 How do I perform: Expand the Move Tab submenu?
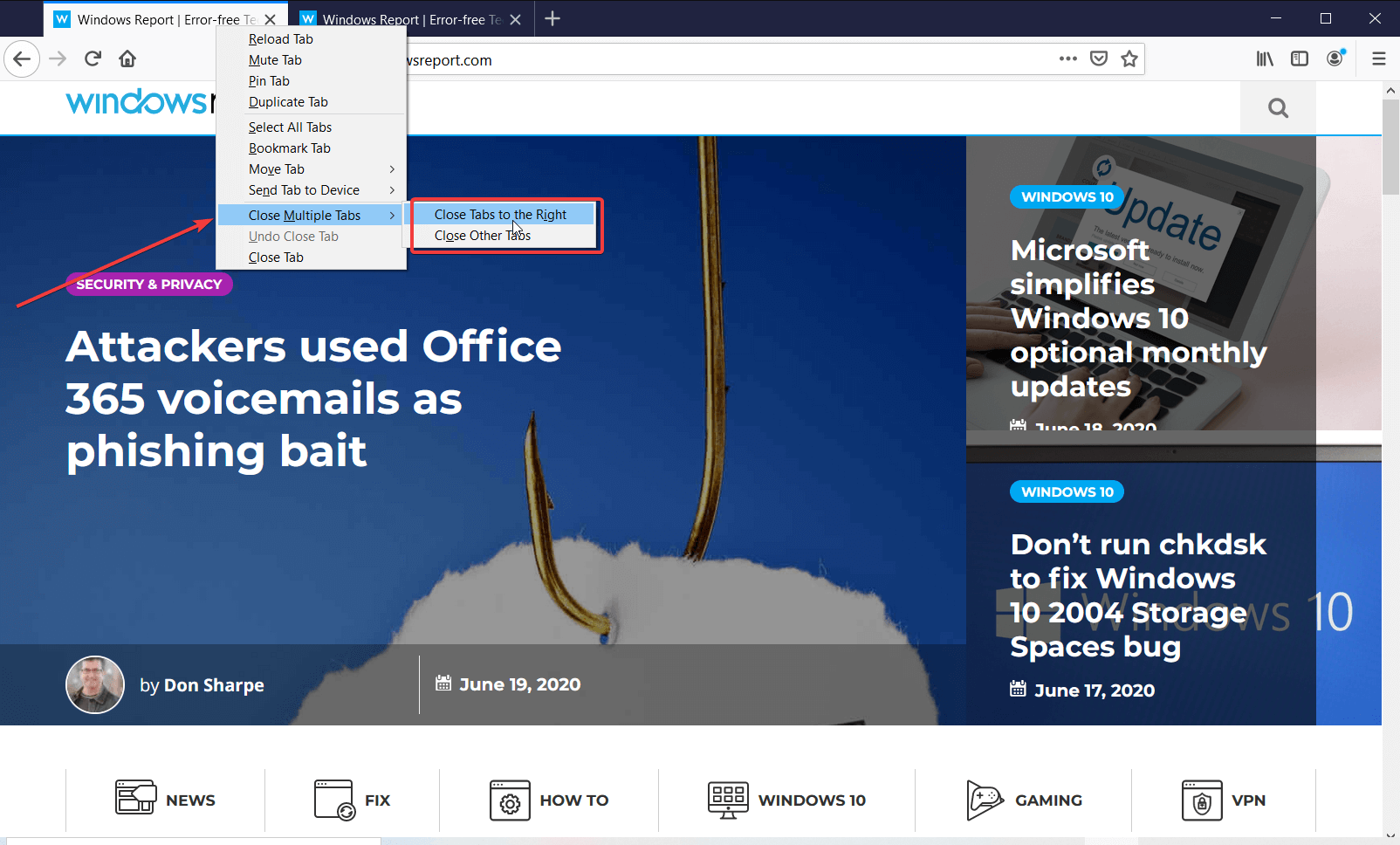pyautogui.click(x=312, y=169)
